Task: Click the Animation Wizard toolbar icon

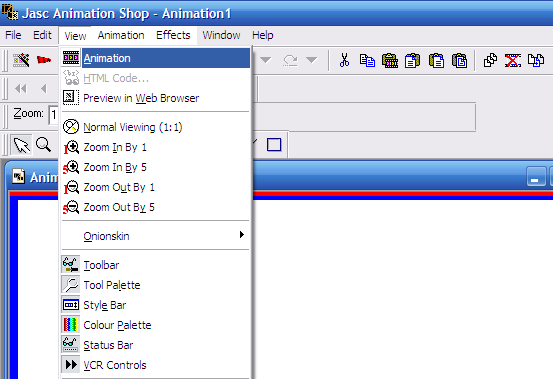Action: tap(21, 60)
